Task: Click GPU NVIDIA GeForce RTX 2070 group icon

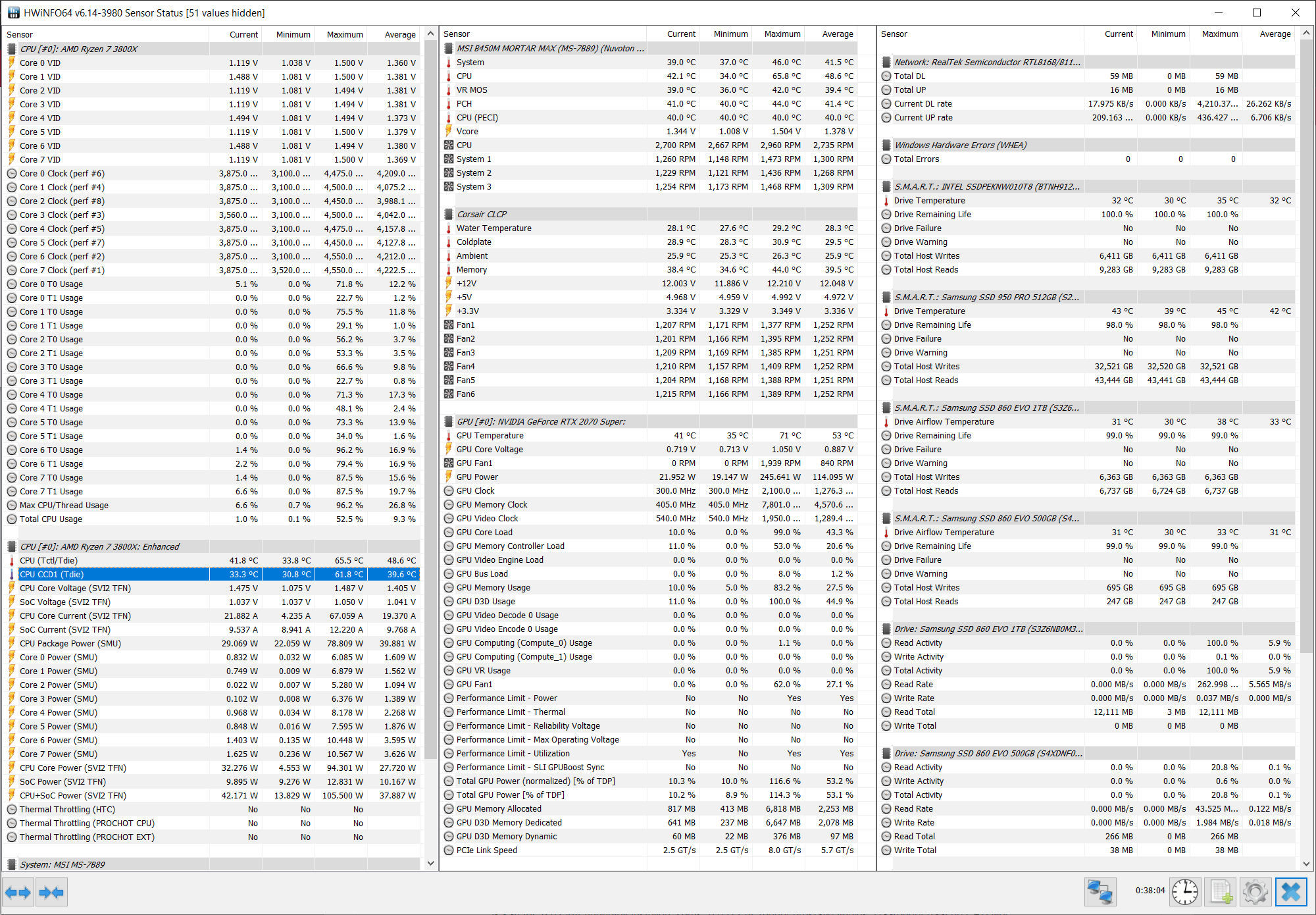Action: [449, 421]
